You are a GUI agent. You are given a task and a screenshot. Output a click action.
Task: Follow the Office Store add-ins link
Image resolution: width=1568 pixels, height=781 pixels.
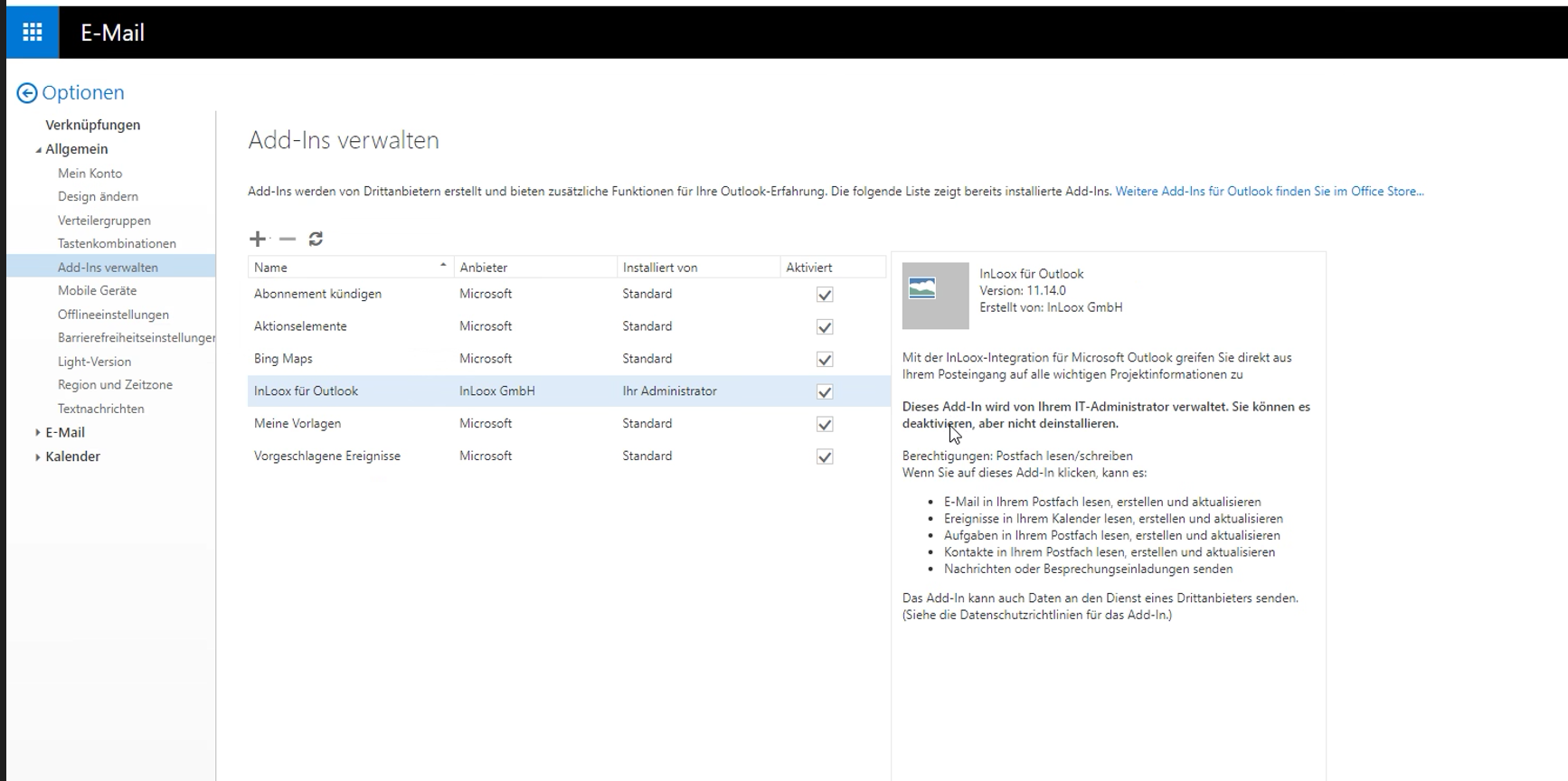pos(1270,192)
